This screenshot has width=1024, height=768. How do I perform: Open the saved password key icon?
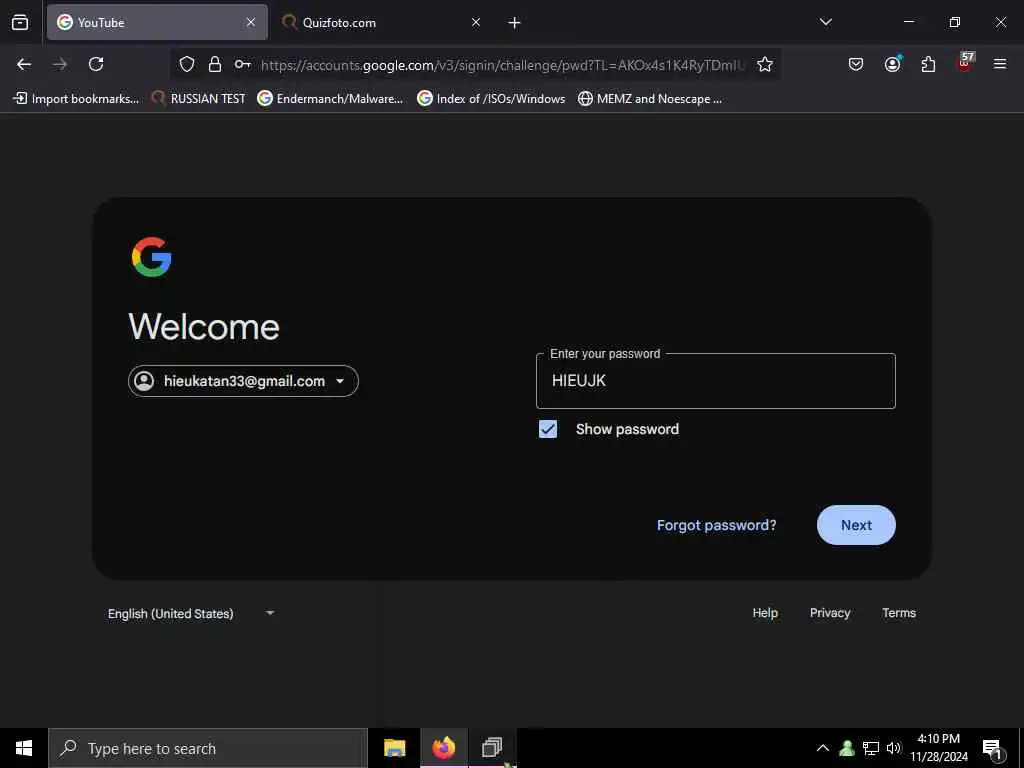pyautogui.click(x=243, y=64)
